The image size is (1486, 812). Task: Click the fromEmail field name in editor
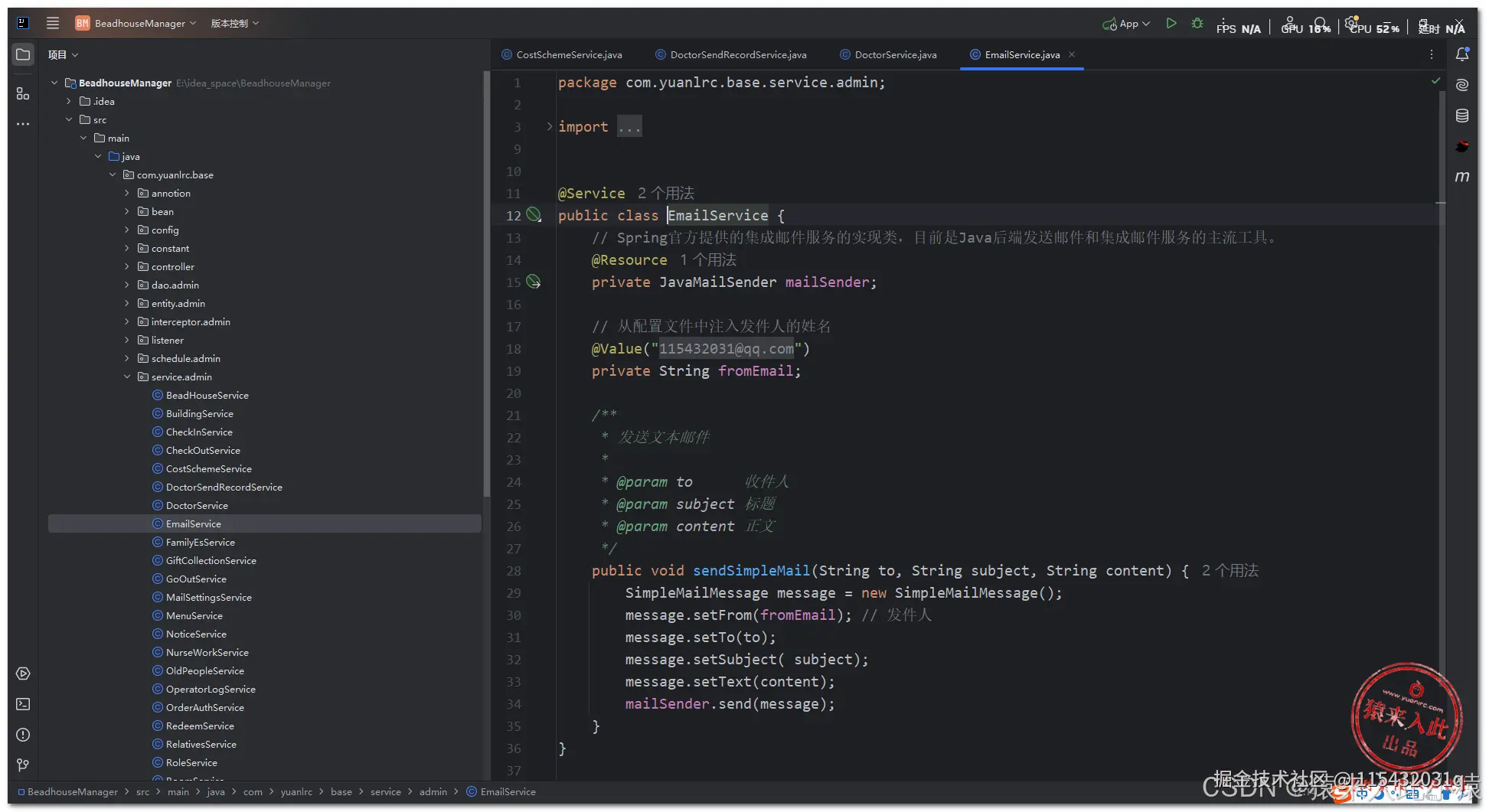coord(756,370)
